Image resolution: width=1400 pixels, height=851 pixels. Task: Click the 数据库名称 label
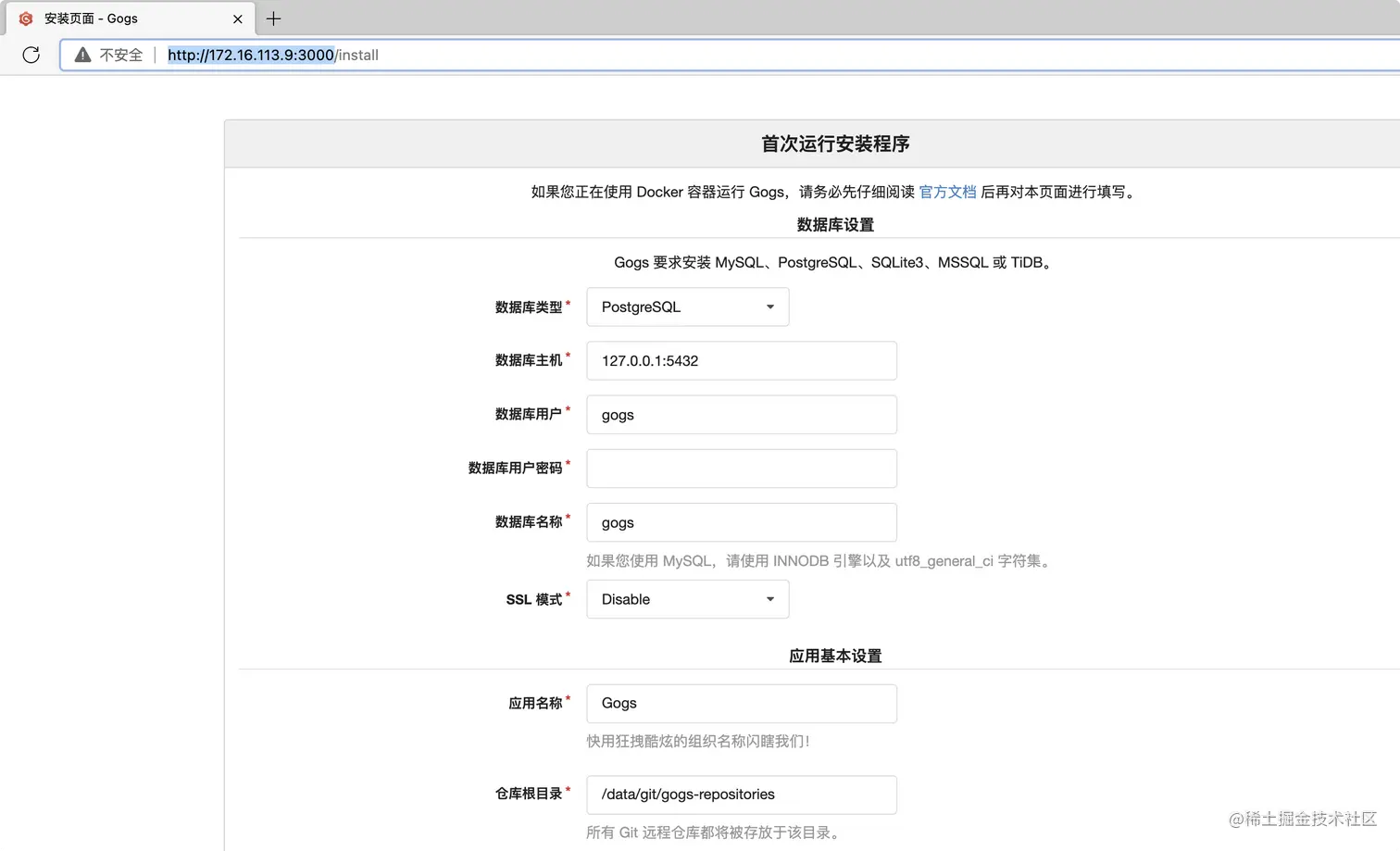pos(529,522)
